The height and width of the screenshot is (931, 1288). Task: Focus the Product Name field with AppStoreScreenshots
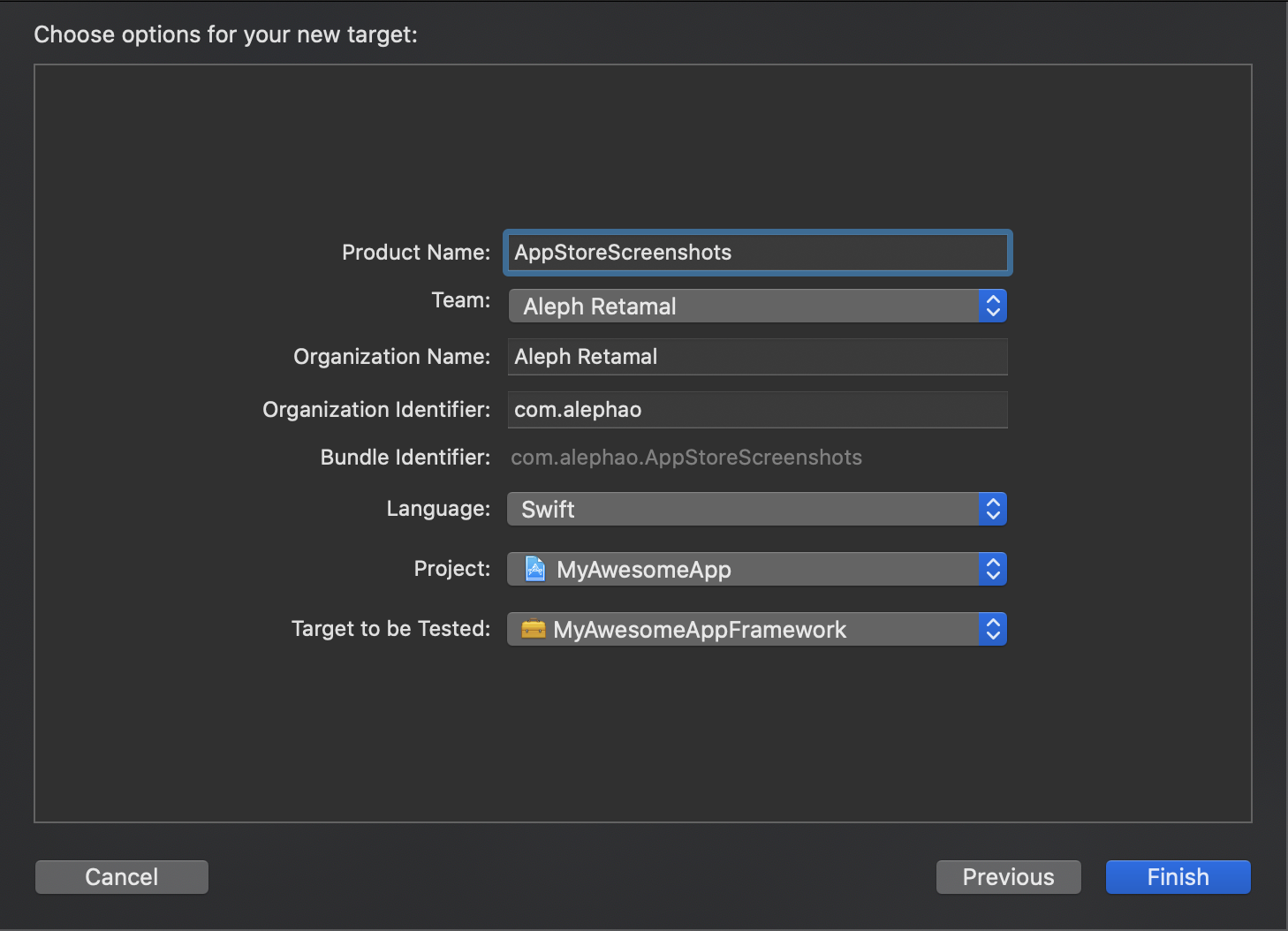pos(757,253)
